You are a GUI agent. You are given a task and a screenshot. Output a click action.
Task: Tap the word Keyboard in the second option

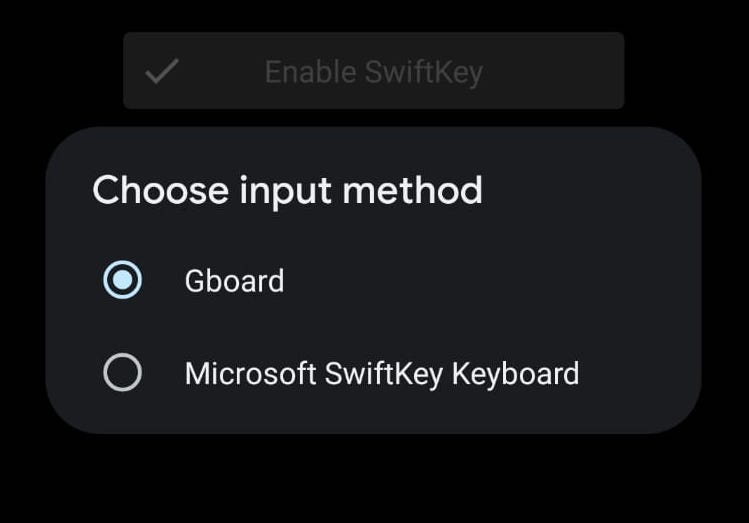(515, 374)
